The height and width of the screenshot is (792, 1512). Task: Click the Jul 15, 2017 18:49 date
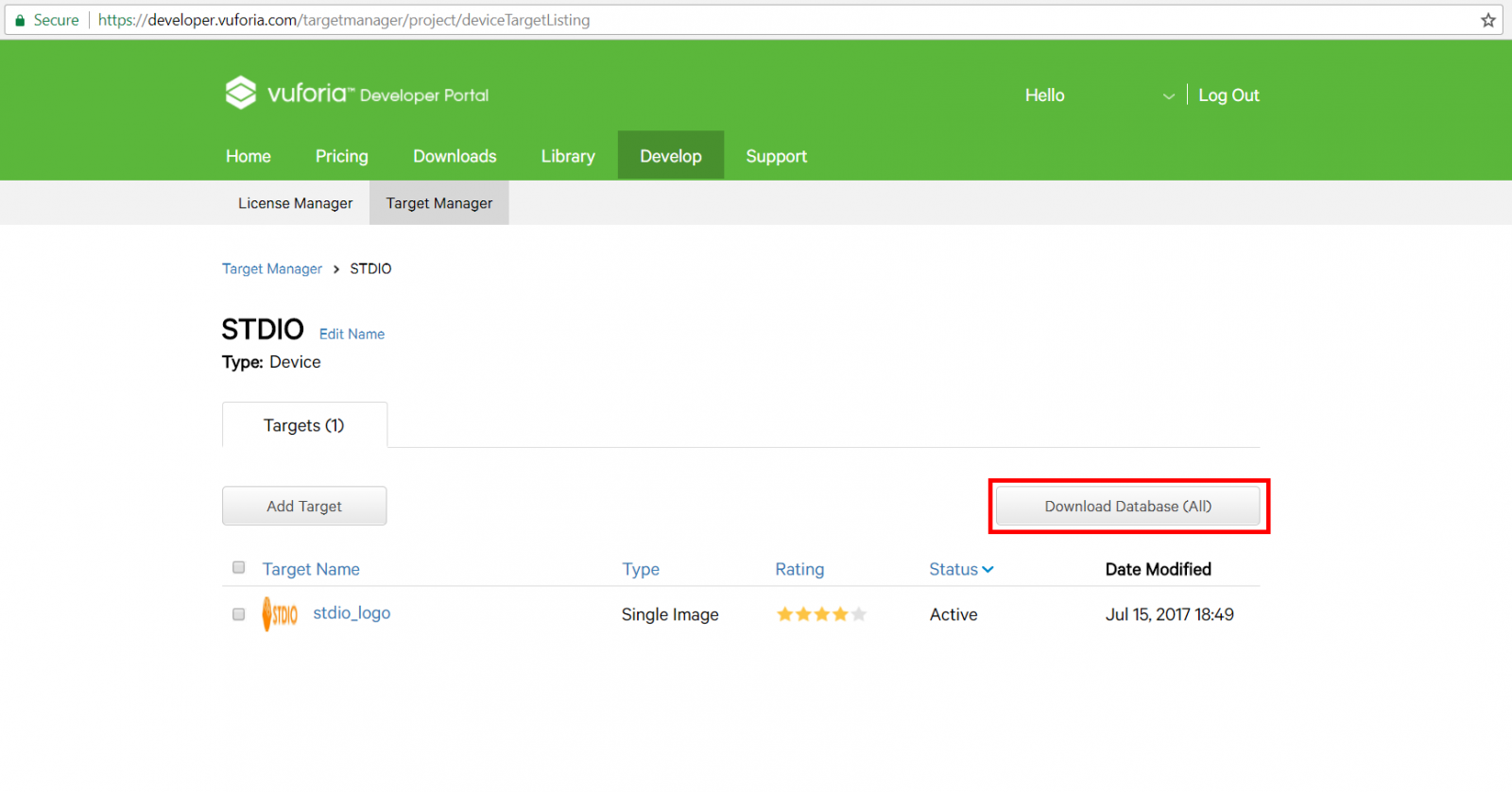click(1170, 614)
